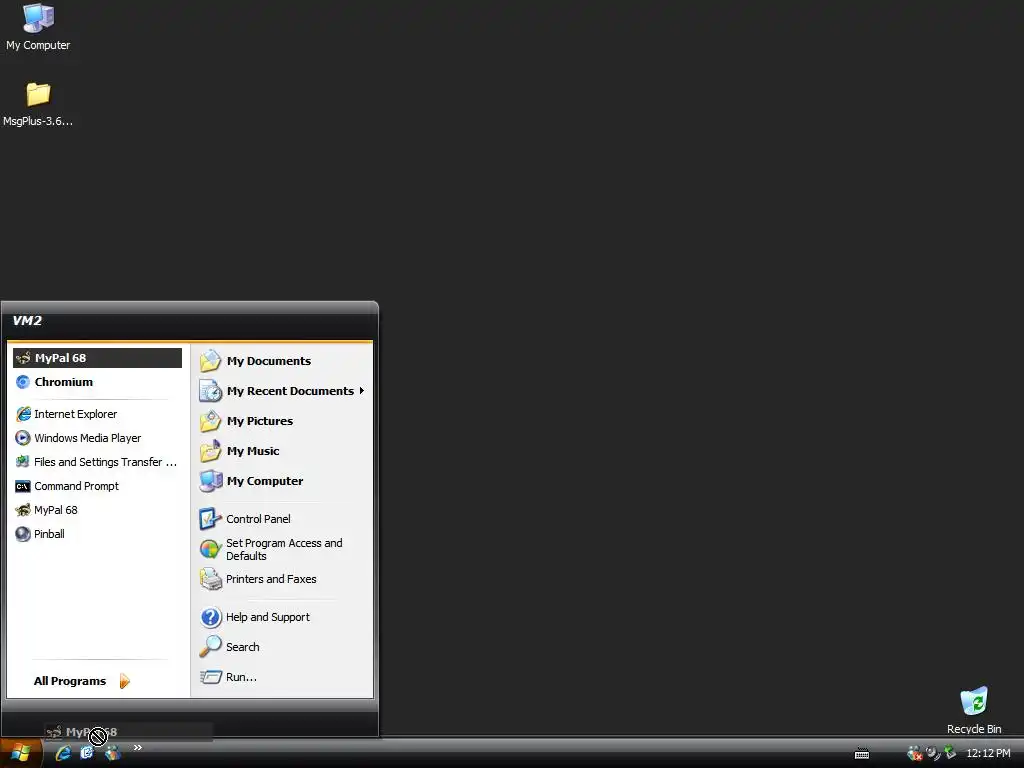This screenshot has width=1024, height=768.
Task: Start Windows Media Player
Action: [97, 438]
